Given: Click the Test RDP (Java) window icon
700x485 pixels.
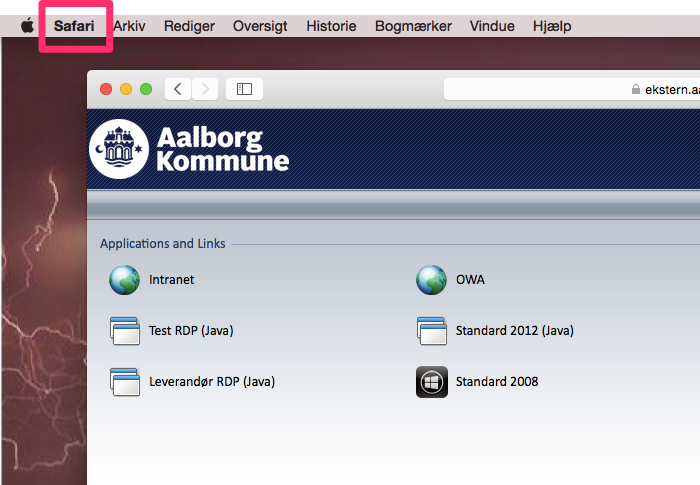Looking at the screenshot, I should point(125,331).
